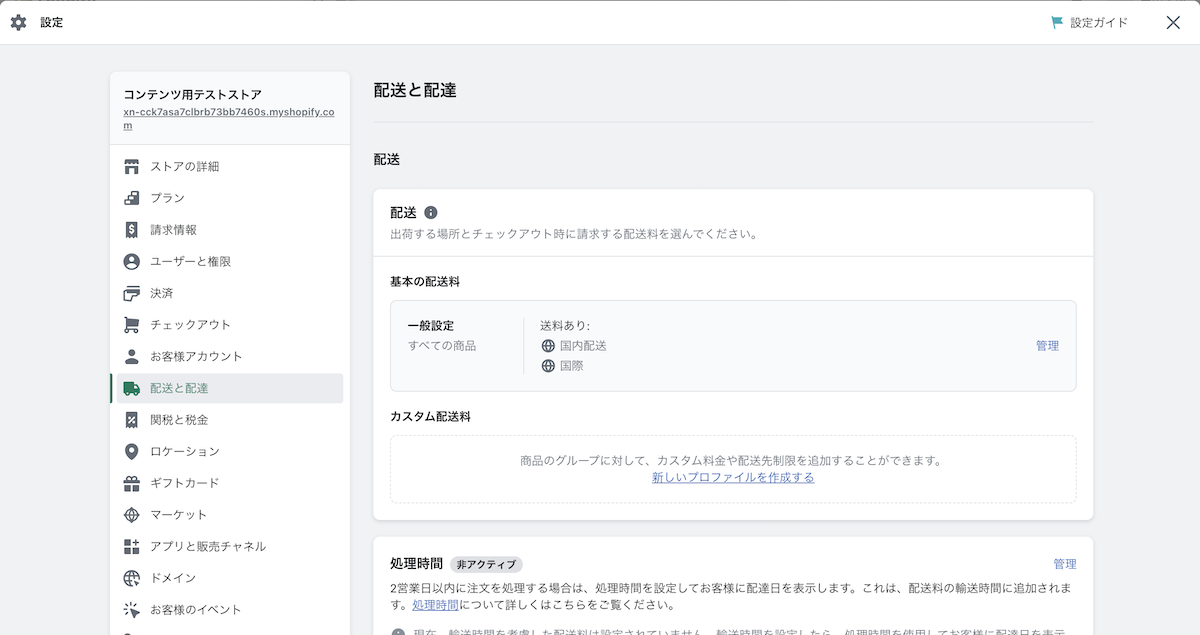The height and width of the screenshot is (635, 1200).
Task: Open アプリと販売チャネル settings
Action: pos(230,546)
